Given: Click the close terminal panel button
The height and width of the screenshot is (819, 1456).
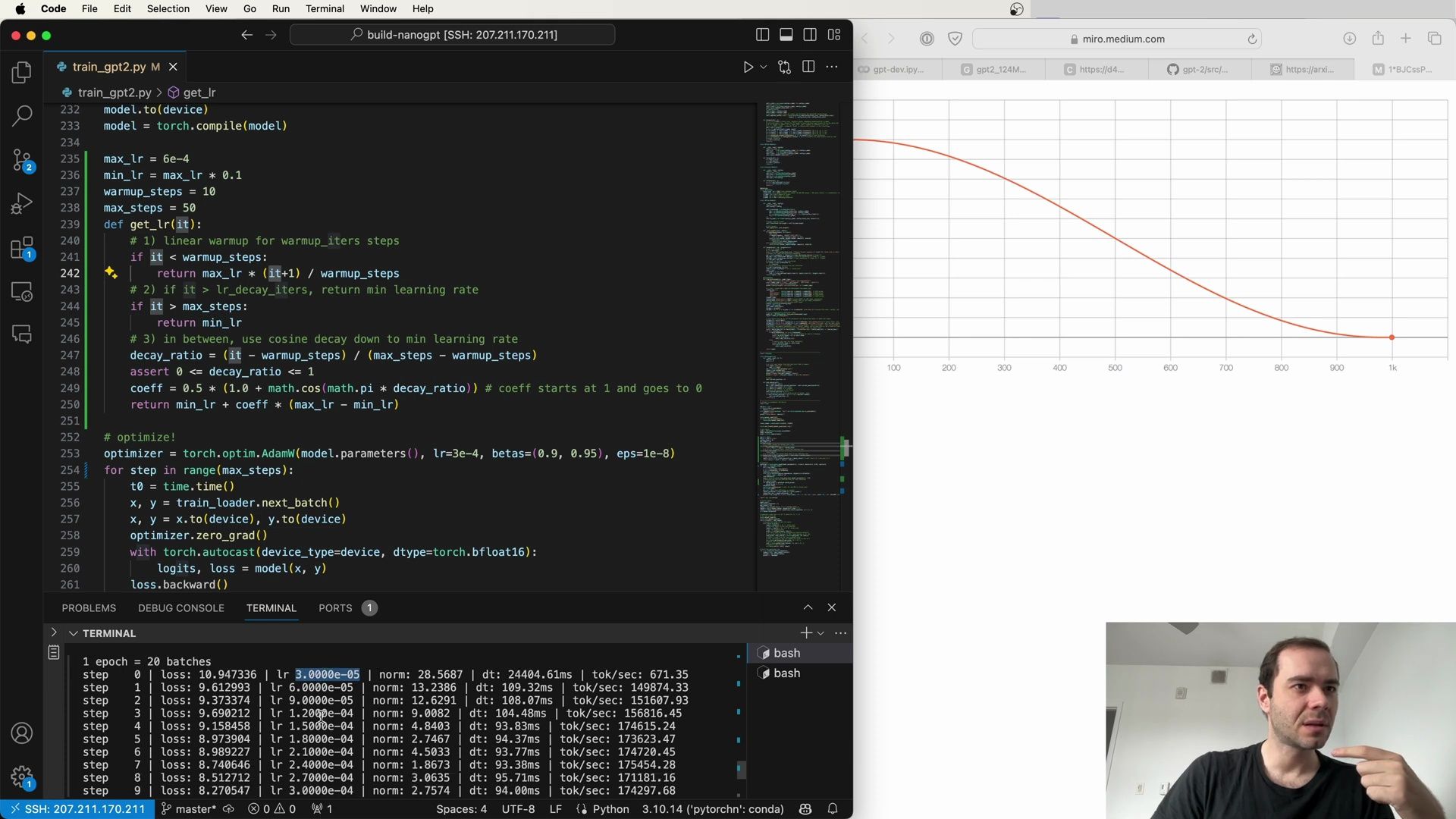Looking at the screenshot, I should point(831,607).
